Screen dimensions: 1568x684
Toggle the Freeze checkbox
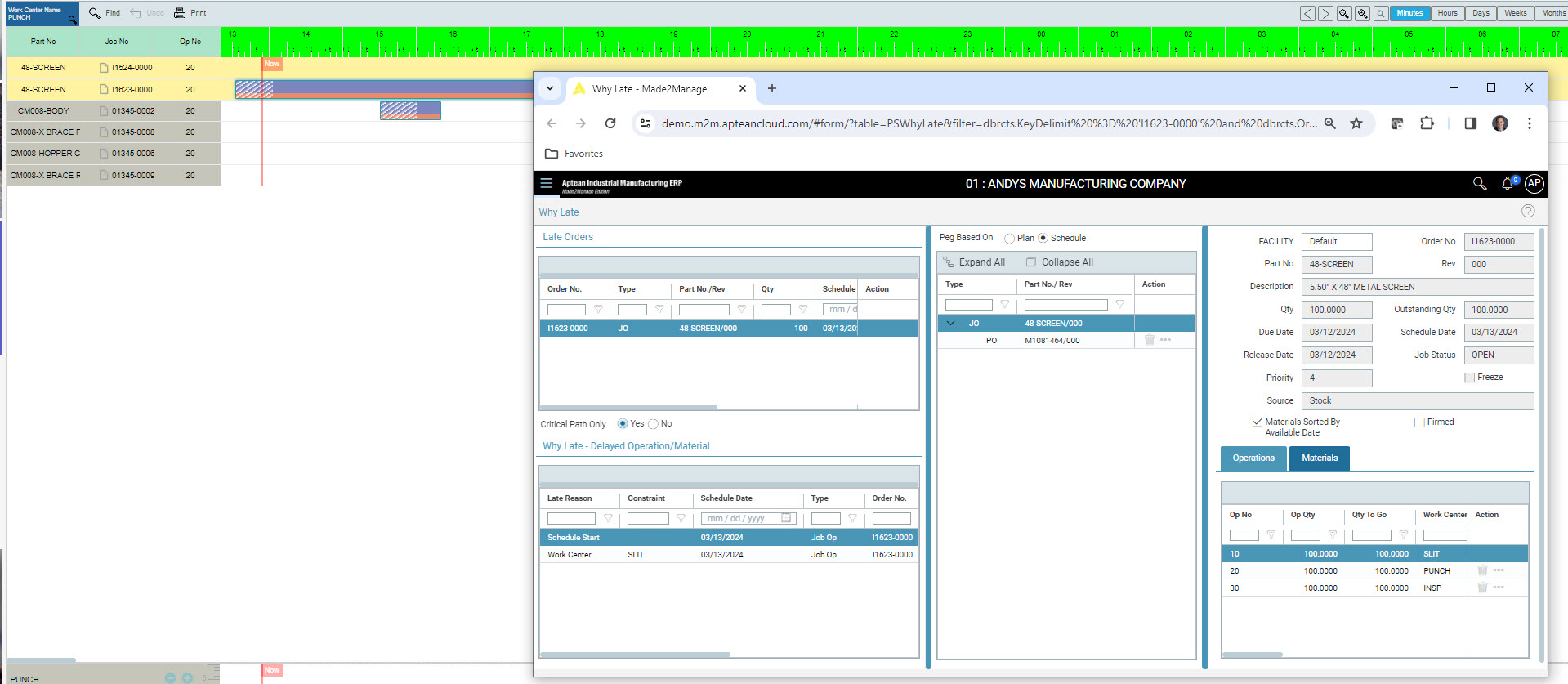[x=1470, y=378]
